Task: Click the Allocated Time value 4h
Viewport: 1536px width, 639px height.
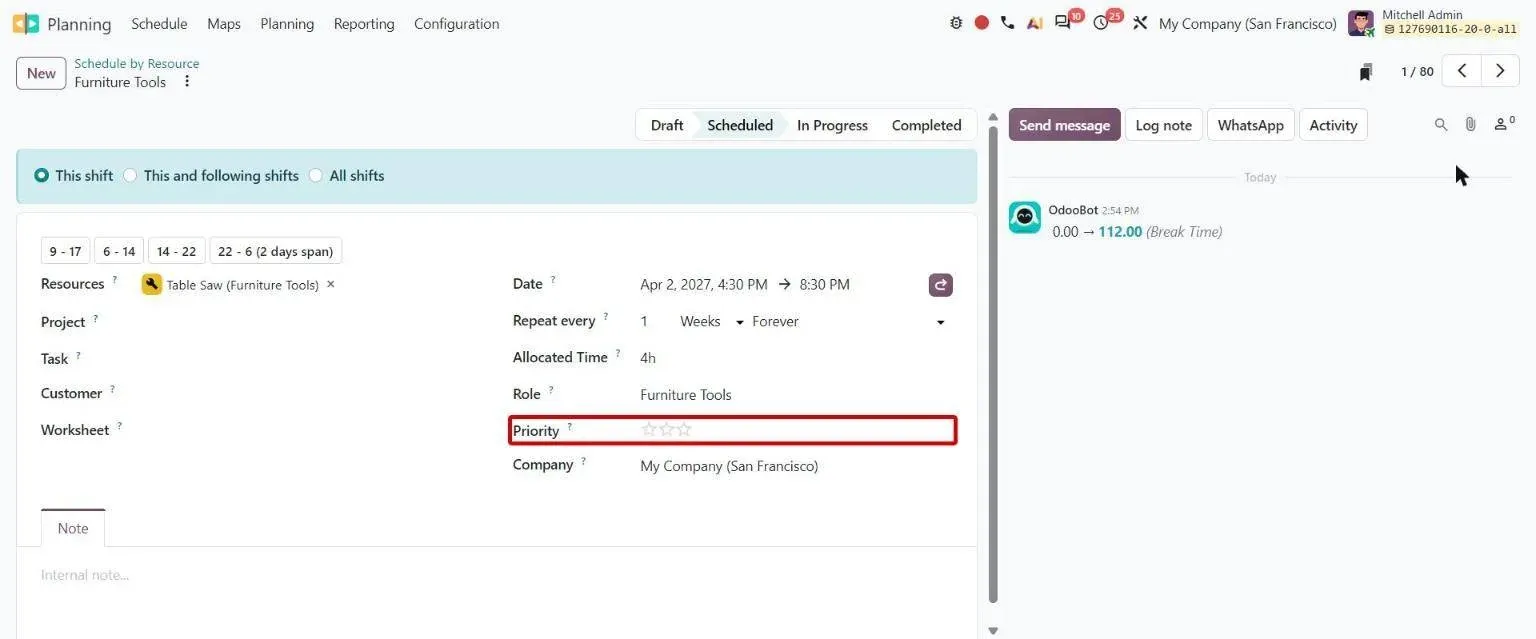Action: pyautogui.click(x=648, y=358)
